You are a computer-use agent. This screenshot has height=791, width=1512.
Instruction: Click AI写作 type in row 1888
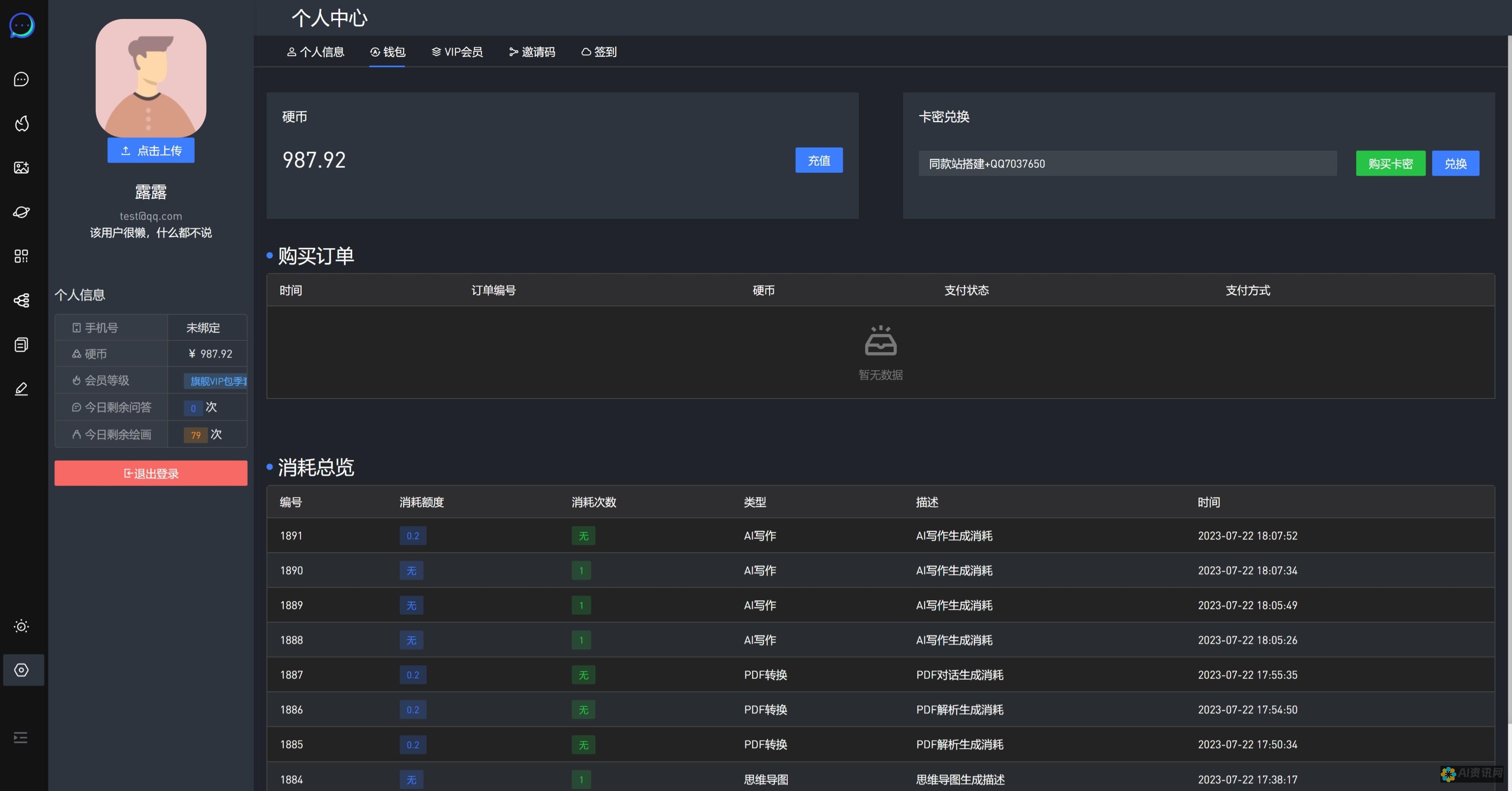coord(760,640)
